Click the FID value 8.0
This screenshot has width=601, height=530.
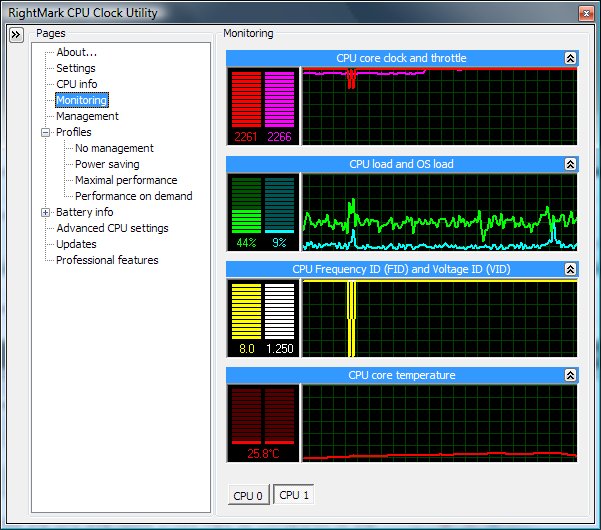point(246,349)
